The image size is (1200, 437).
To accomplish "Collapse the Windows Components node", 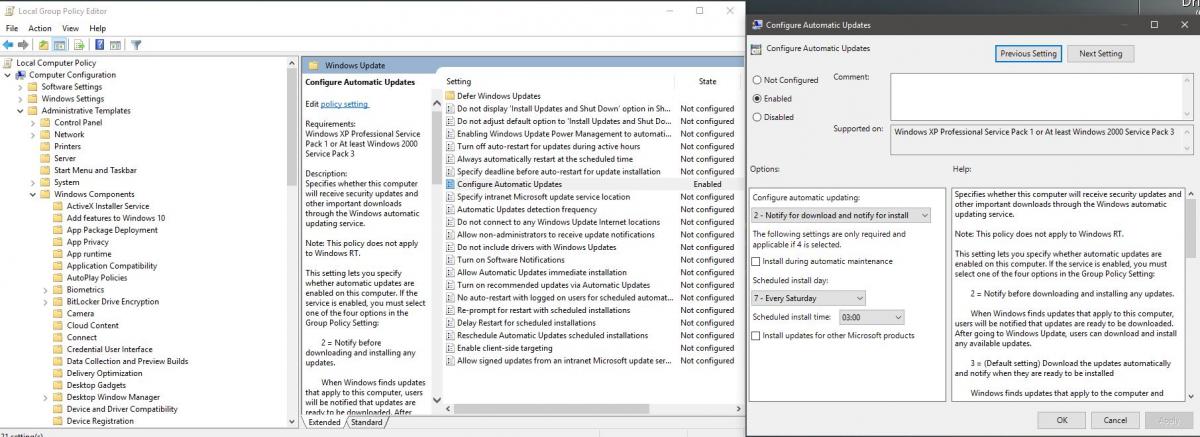I will coord(32,195).
